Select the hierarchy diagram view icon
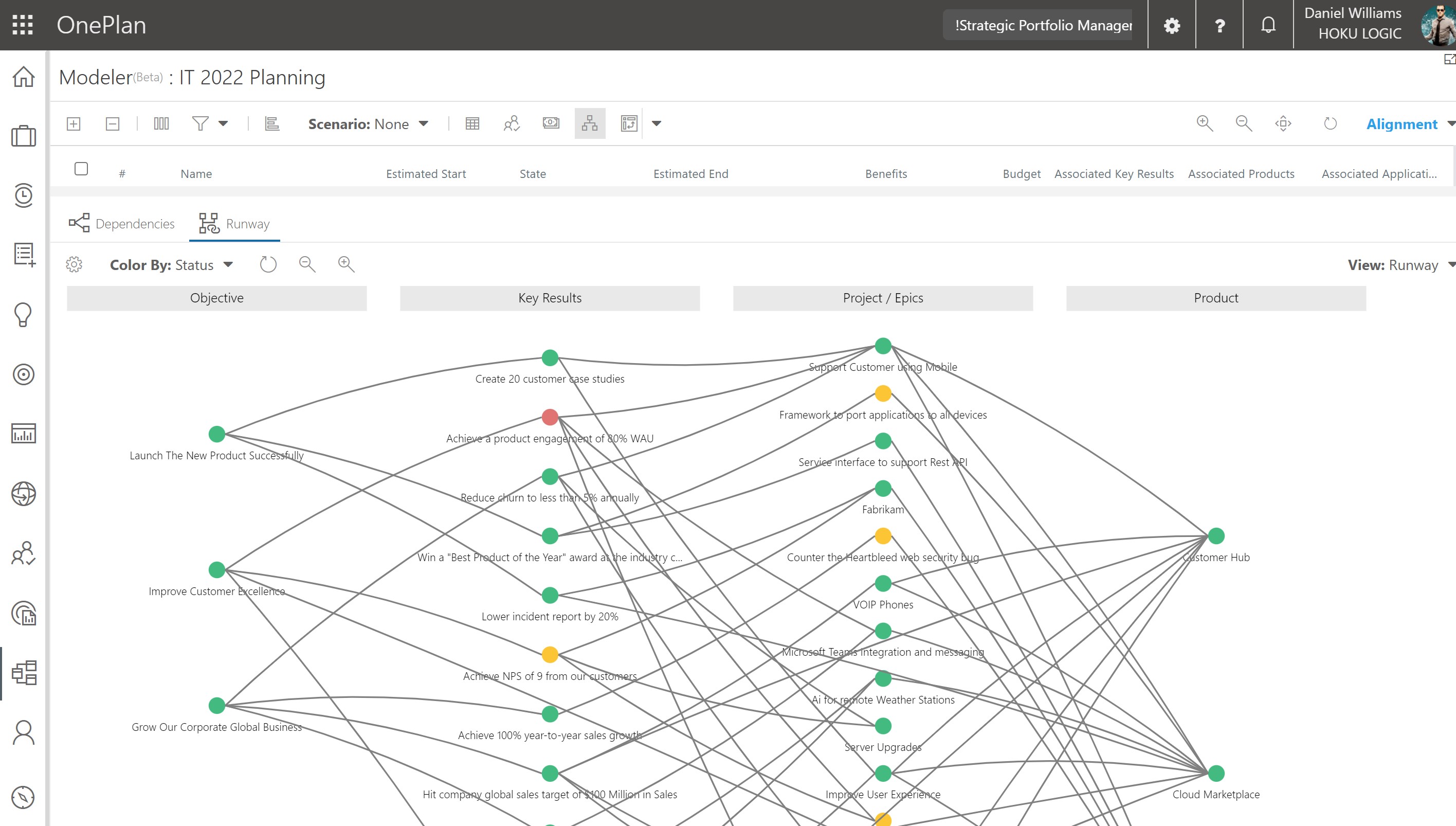Screen dimensions: 1456x826 tap(590, 123)
